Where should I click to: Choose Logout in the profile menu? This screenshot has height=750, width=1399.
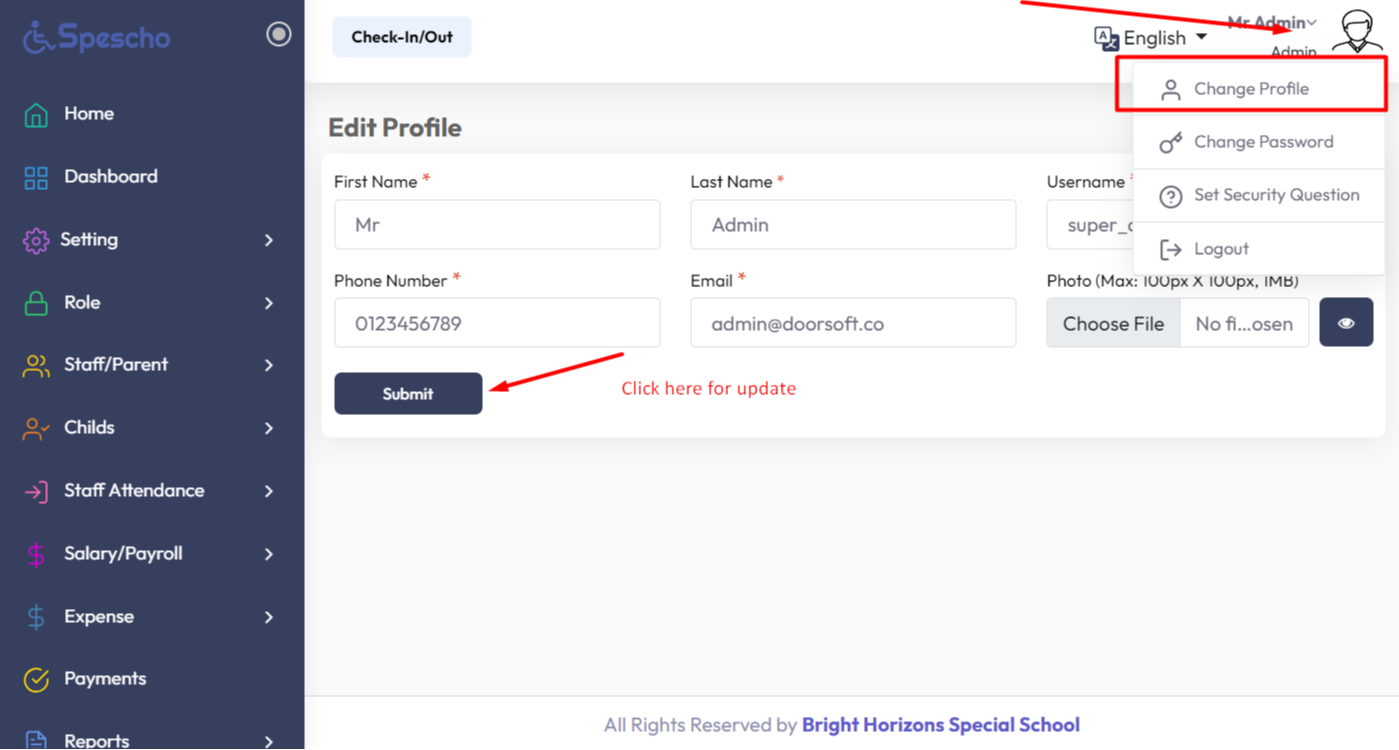[1221, 249]
